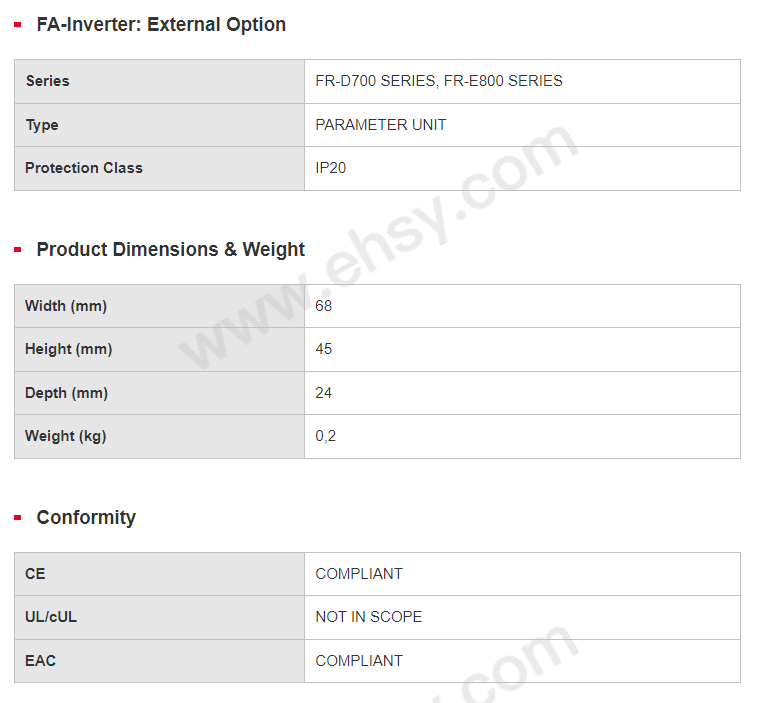Select the Height (mm) row label
The height and width of the screenshot is (703, 758).
tap(69, 349)
